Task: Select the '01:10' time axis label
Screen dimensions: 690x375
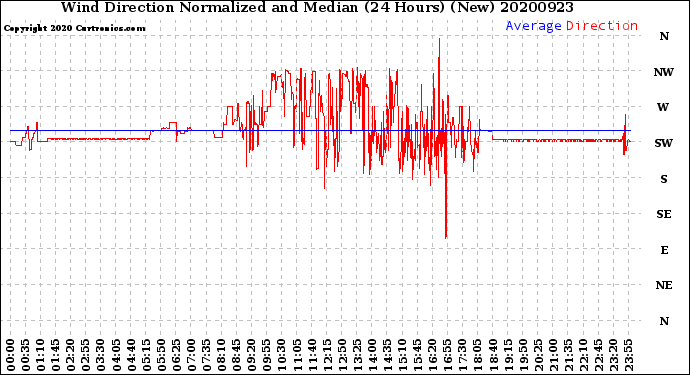Action: 40,355
